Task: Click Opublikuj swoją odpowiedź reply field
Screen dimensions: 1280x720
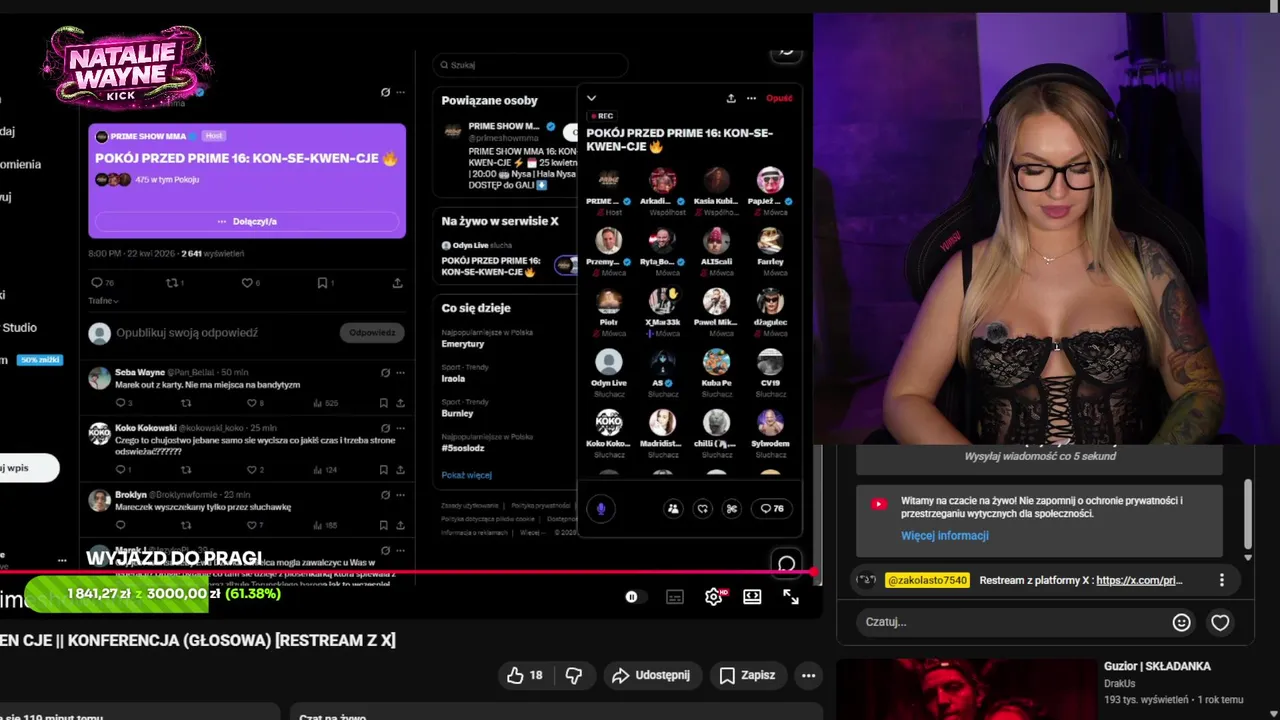Action: [x=187, y=333]
